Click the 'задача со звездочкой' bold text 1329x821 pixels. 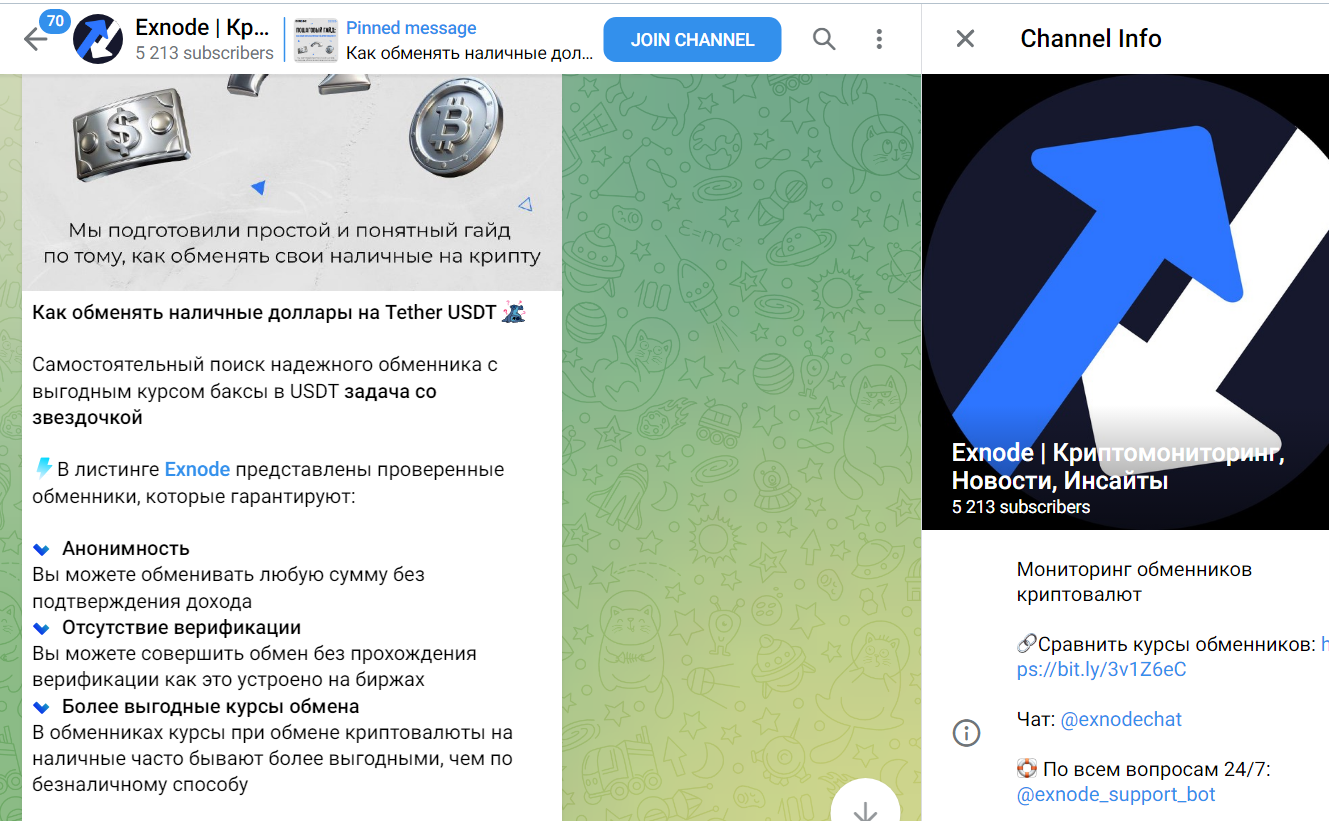pos(234,404)
